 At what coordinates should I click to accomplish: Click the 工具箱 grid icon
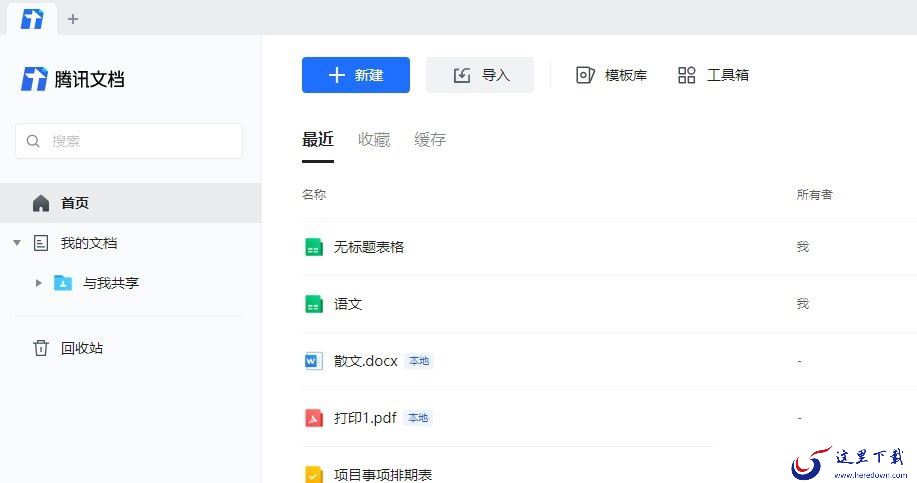point(687,75)
